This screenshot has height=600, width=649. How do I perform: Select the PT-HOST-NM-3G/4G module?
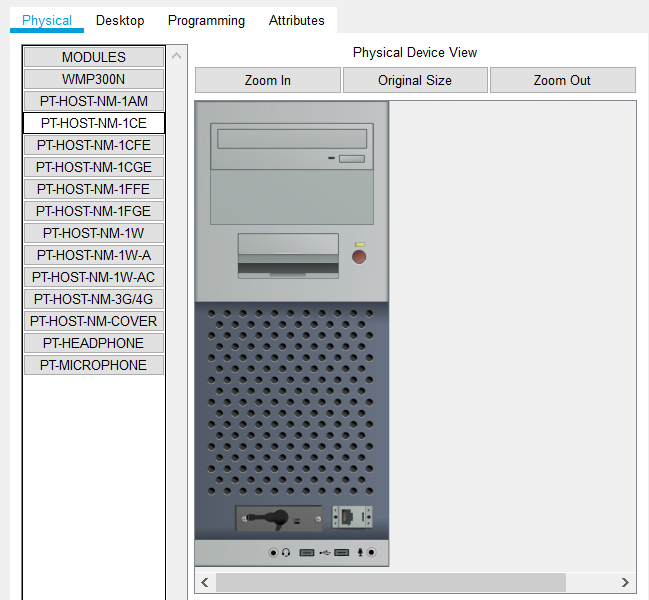coord(94,299)
